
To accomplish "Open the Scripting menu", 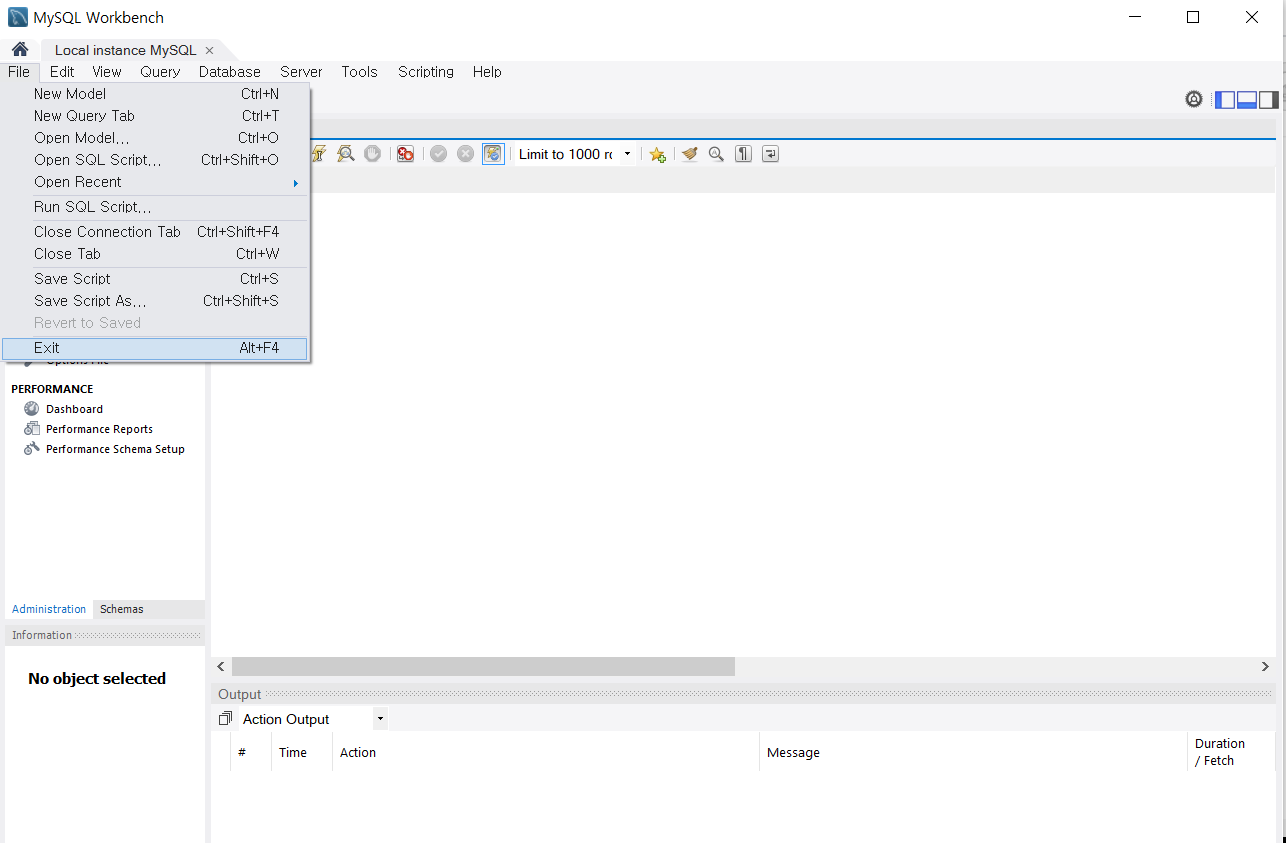I will click(x=426, y=72).
